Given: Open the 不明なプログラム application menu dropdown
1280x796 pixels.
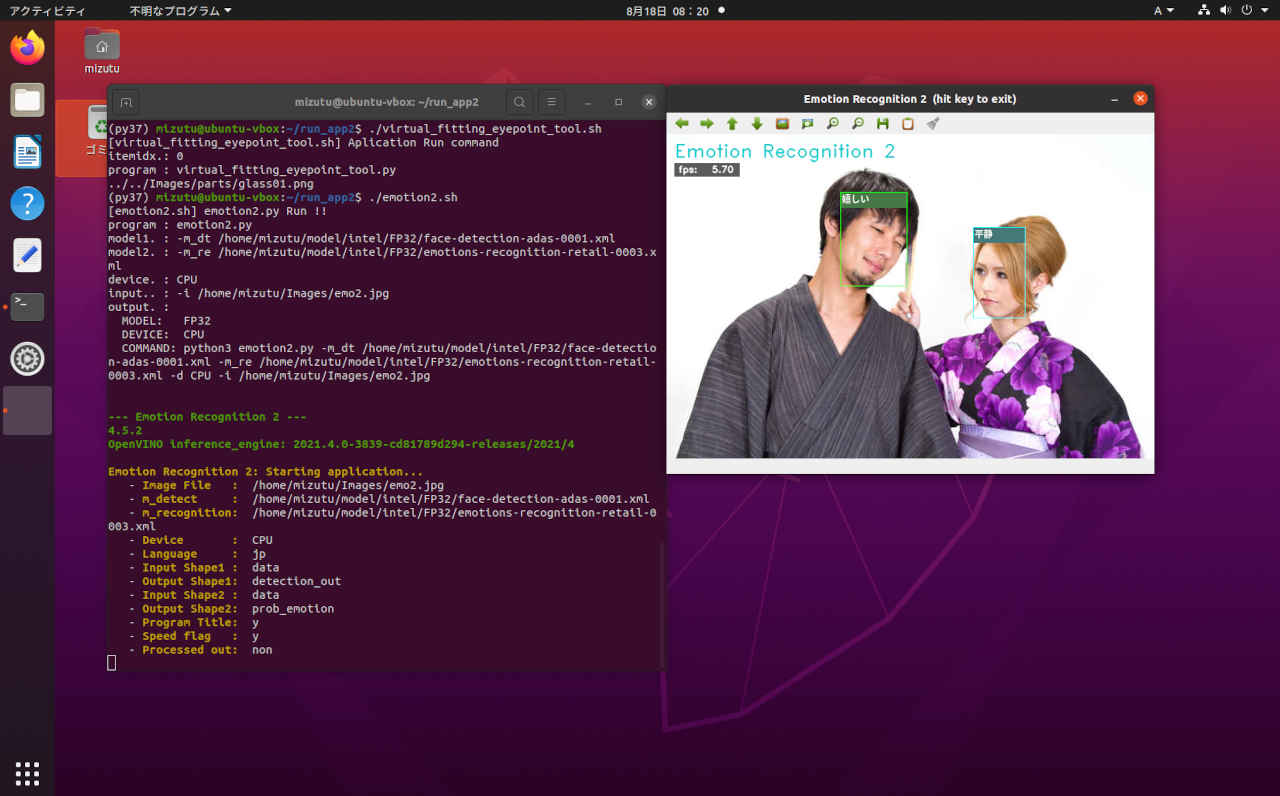Looking at the screenshot, I should click(x=180, y=10).
